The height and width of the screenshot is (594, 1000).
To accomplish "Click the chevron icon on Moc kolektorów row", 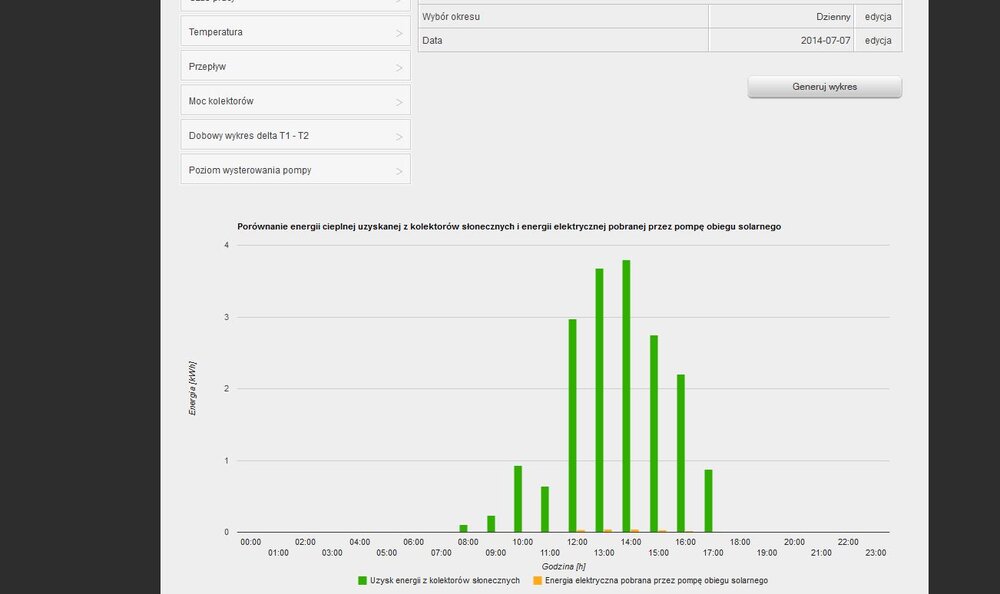I will pyautogui.click(x=399, y=103).
